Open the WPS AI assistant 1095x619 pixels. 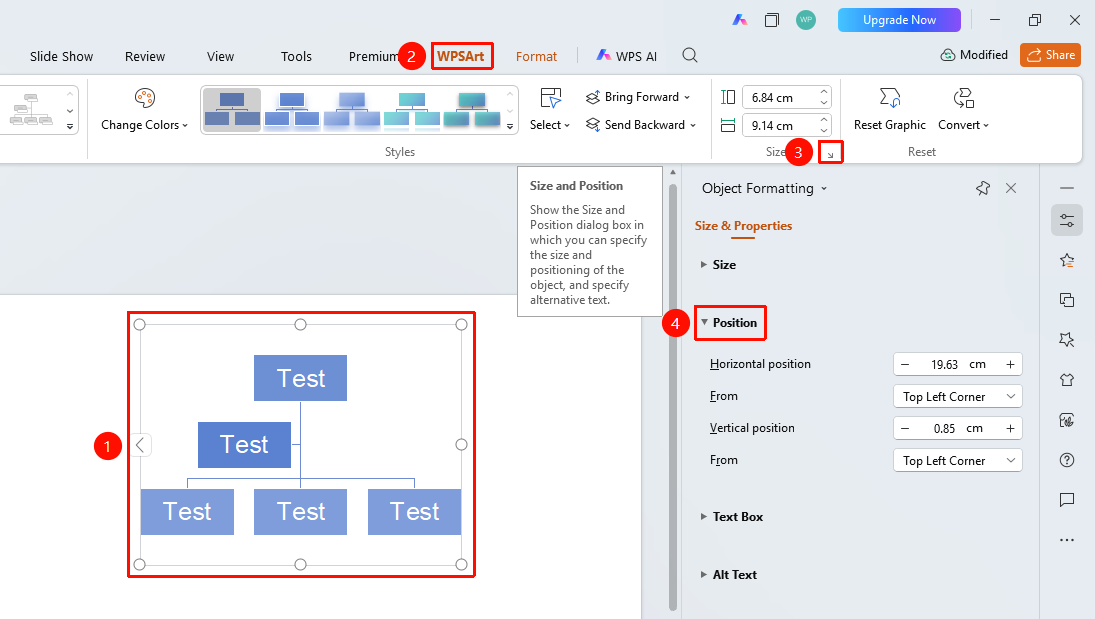pyautogui.click(x=626, y=56)
